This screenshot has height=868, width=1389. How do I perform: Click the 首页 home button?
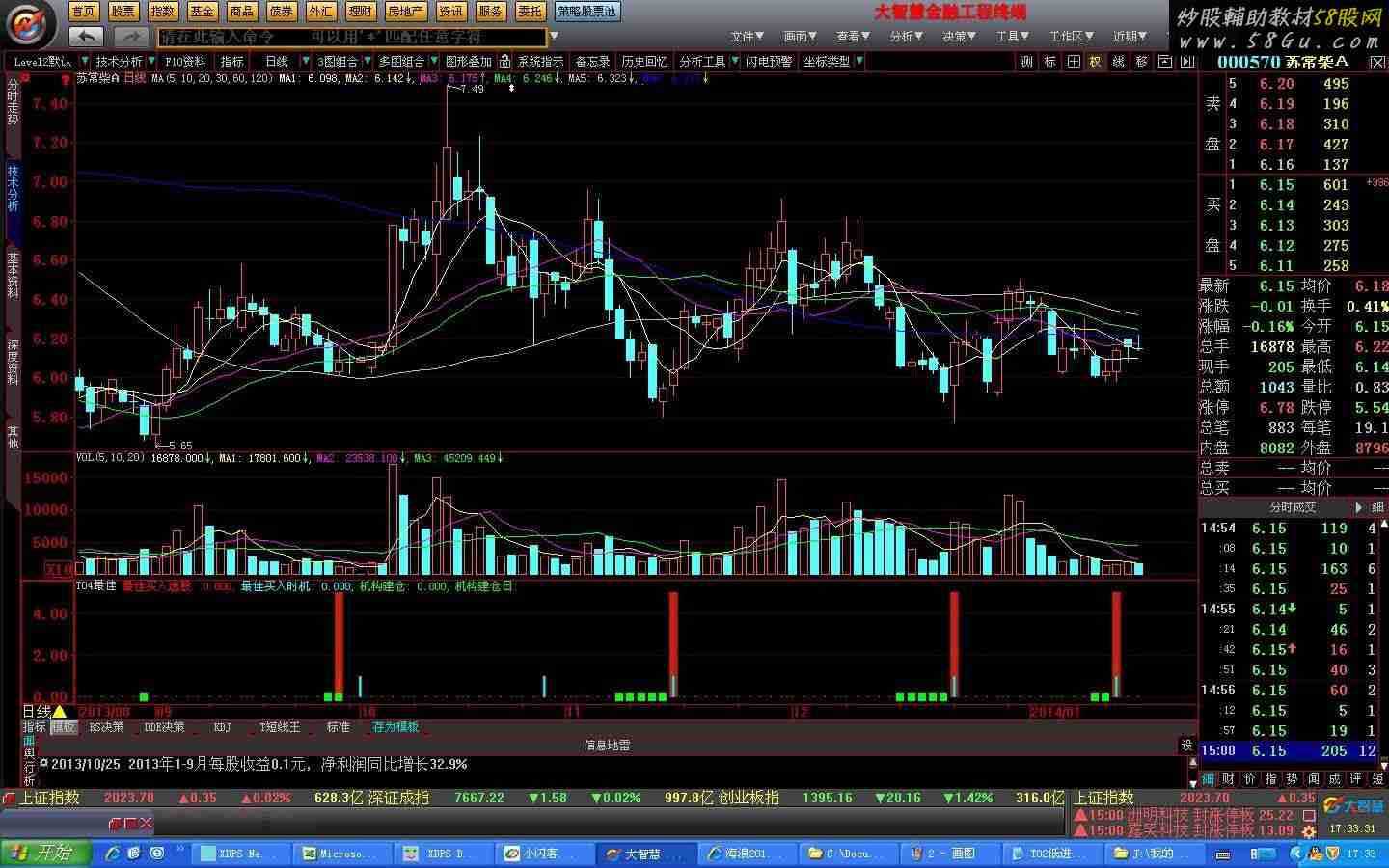click(84, 12)
